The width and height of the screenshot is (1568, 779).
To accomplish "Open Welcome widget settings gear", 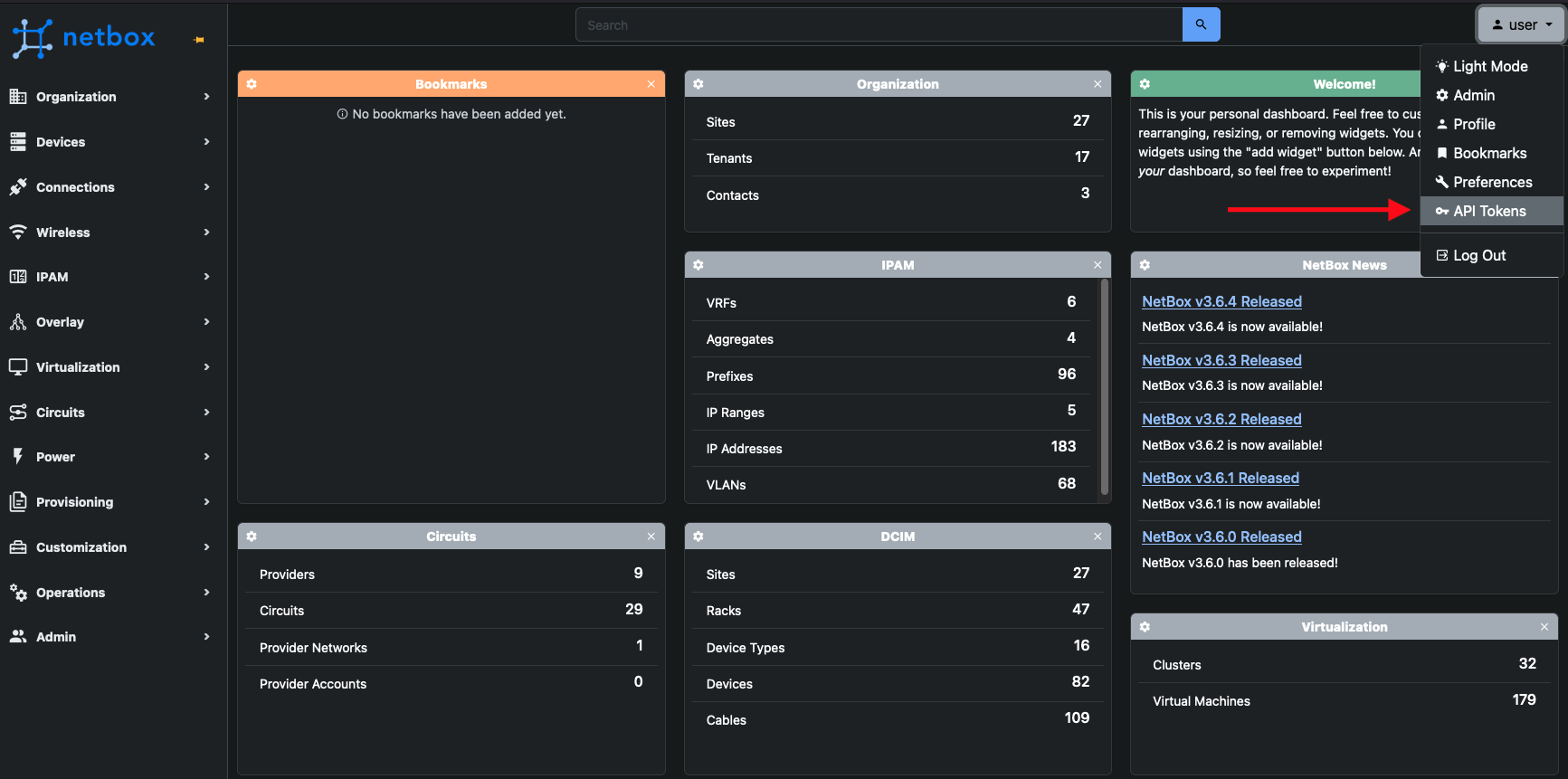I will (1145, 84).
